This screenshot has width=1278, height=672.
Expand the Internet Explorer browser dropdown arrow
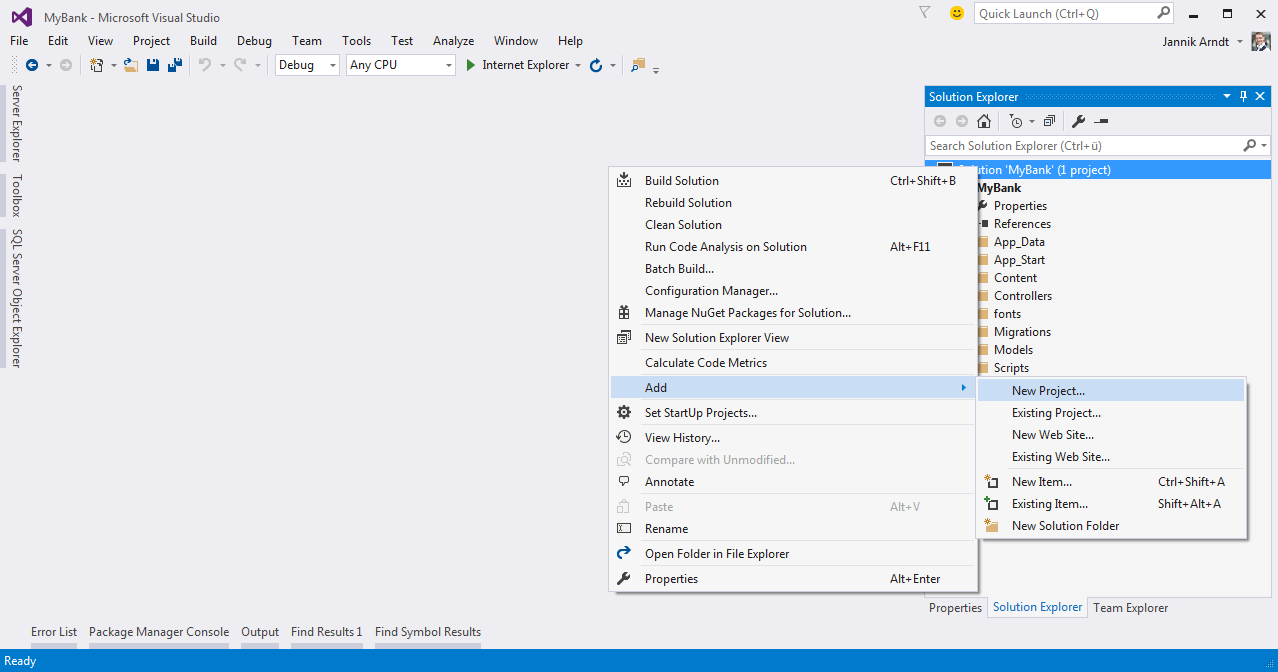[577, 66]
